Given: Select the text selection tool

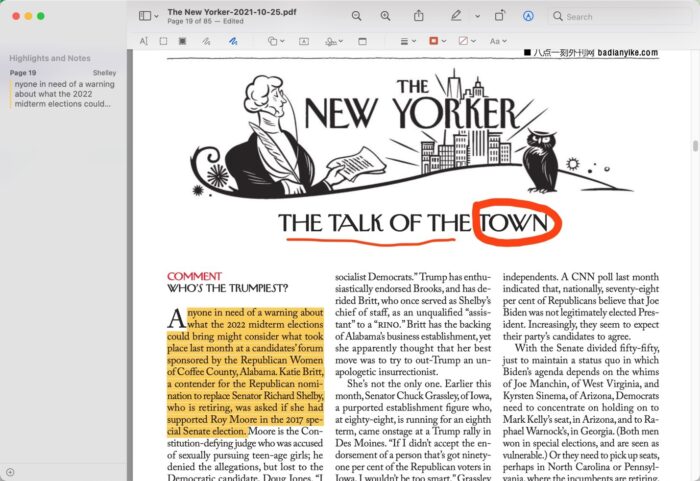Looking at the screenshot, I should click(144, 42).
